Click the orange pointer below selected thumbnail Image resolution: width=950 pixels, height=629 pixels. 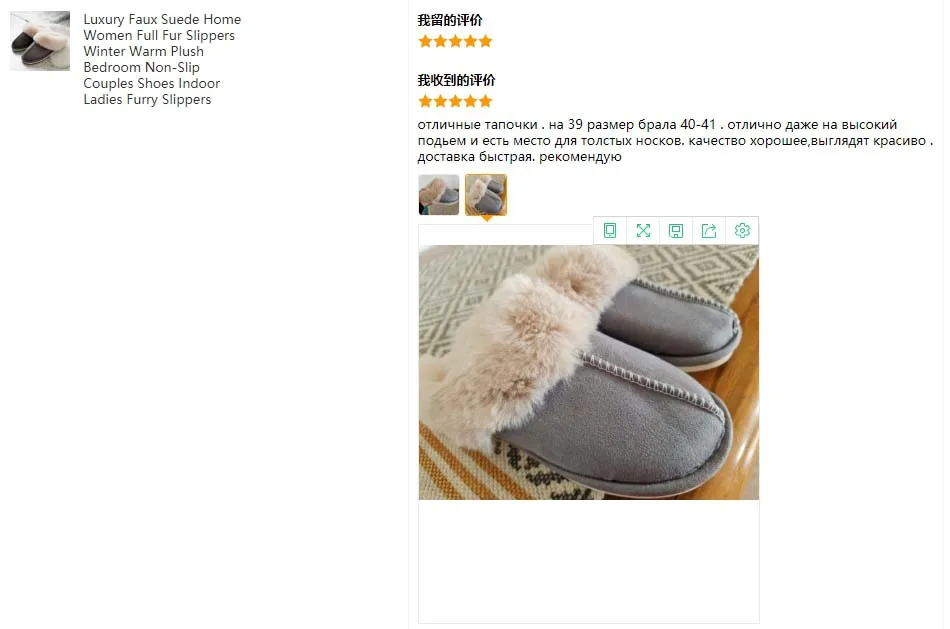[x=486, y=219]
